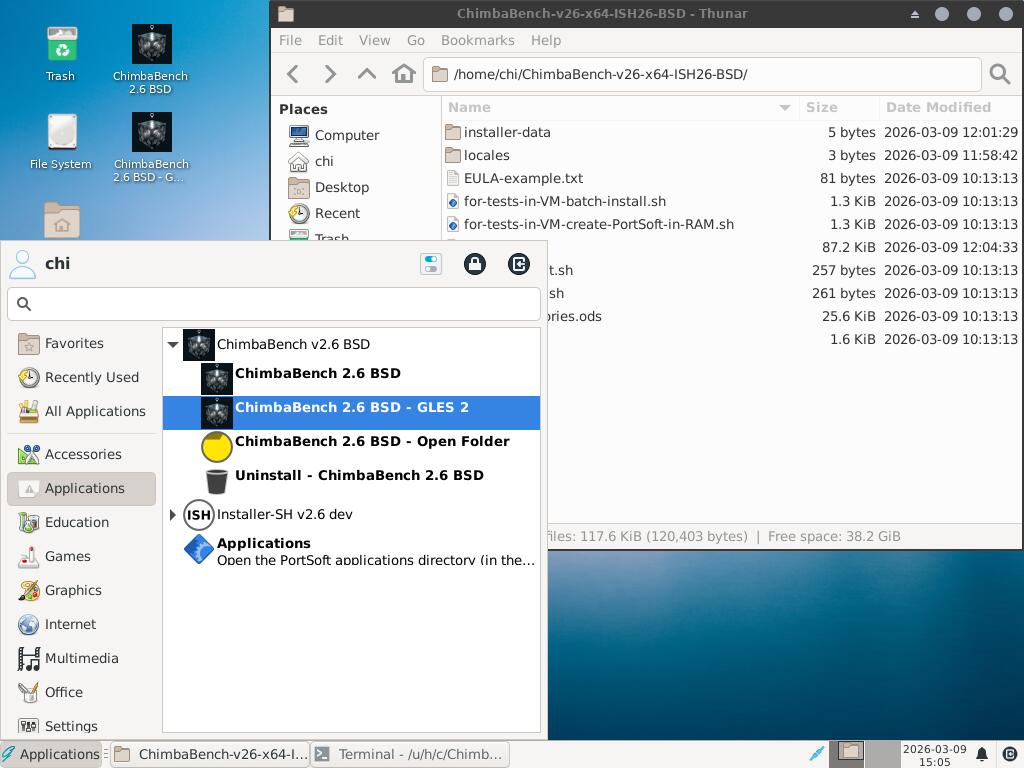Viewport: 1024px width, 768px height.
Task: Select the Favorites category
Action: 82,344
